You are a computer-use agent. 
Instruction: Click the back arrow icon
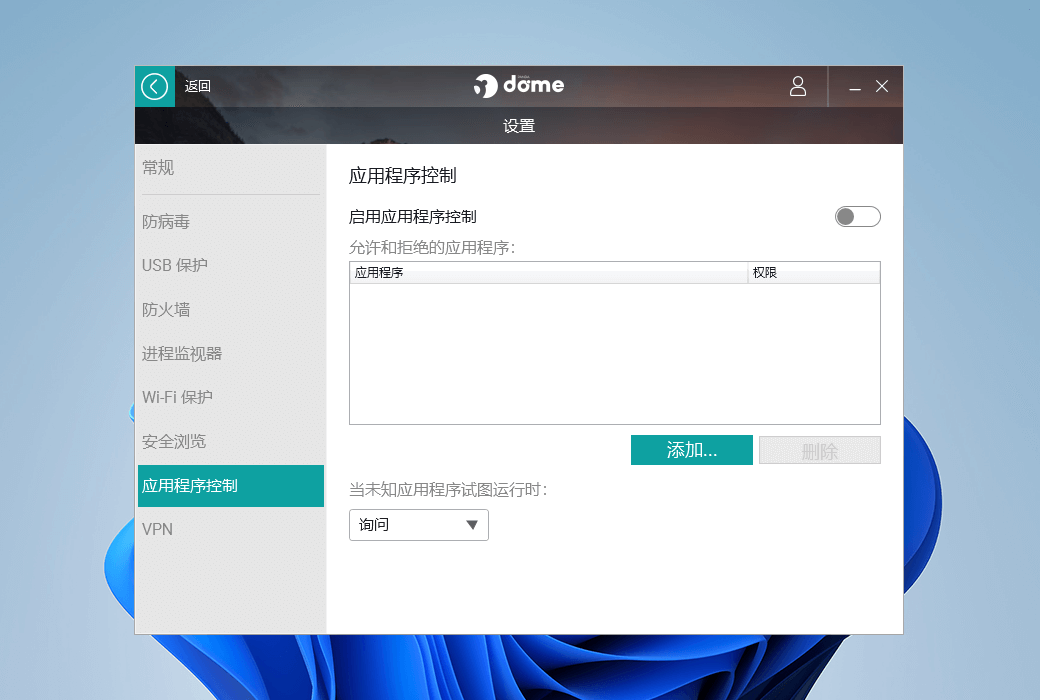click(154, 87)
